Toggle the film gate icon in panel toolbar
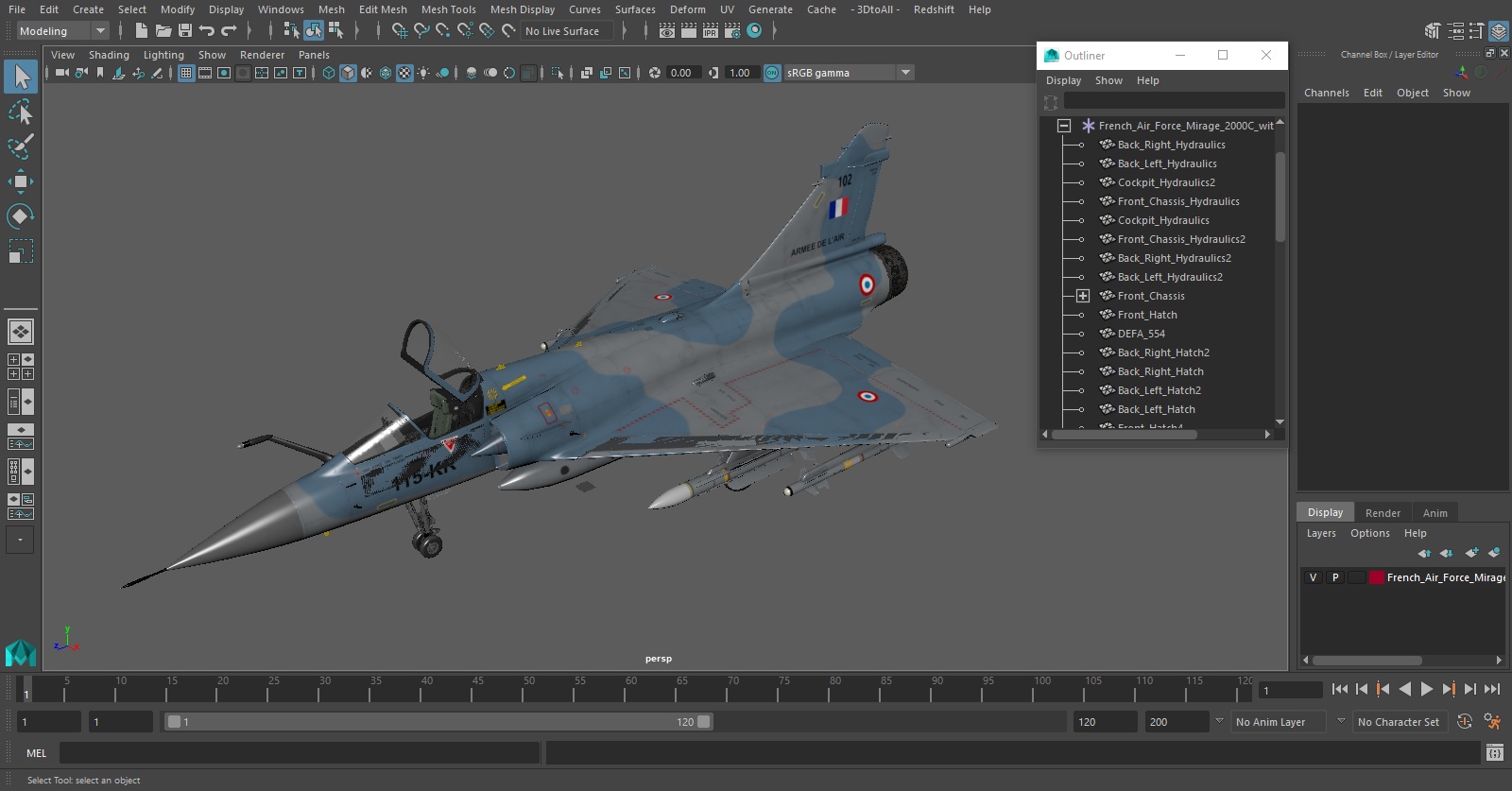Viewport: 1512px width, 791px height. pyautogui.click(x=205, y=73)
